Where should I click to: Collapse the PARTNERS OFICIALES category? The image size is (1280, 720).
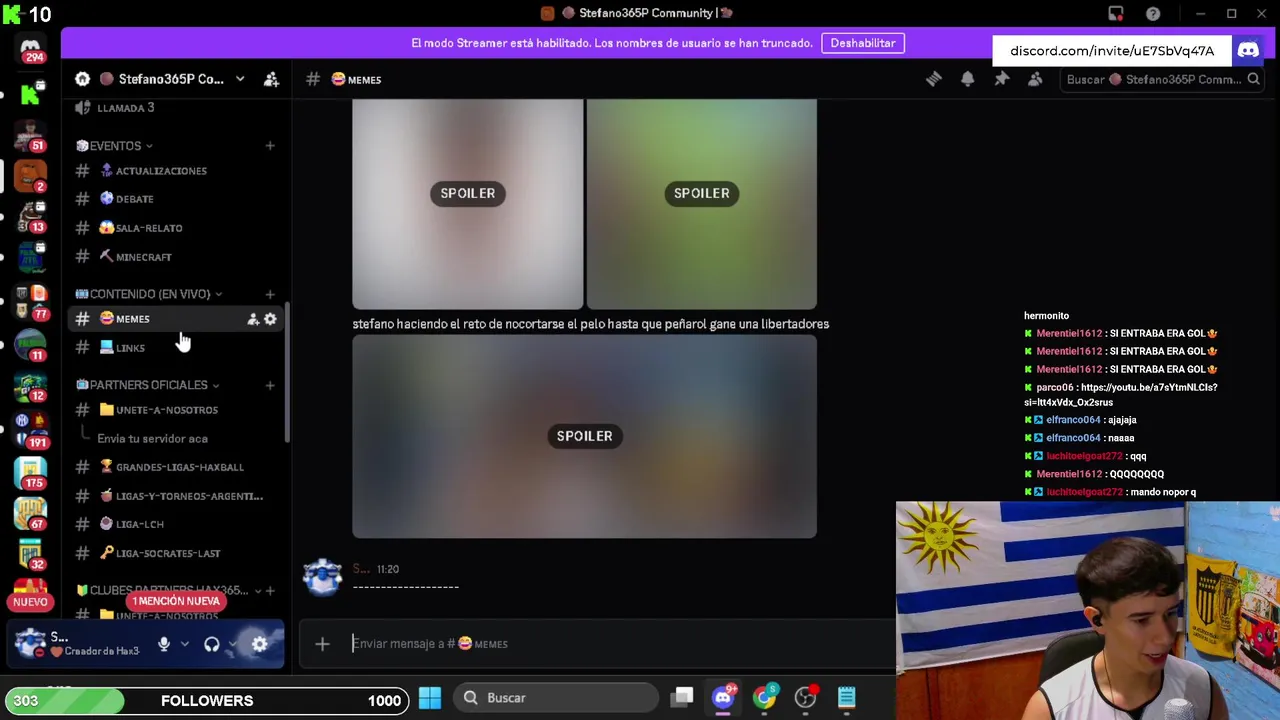click(148, 385)
